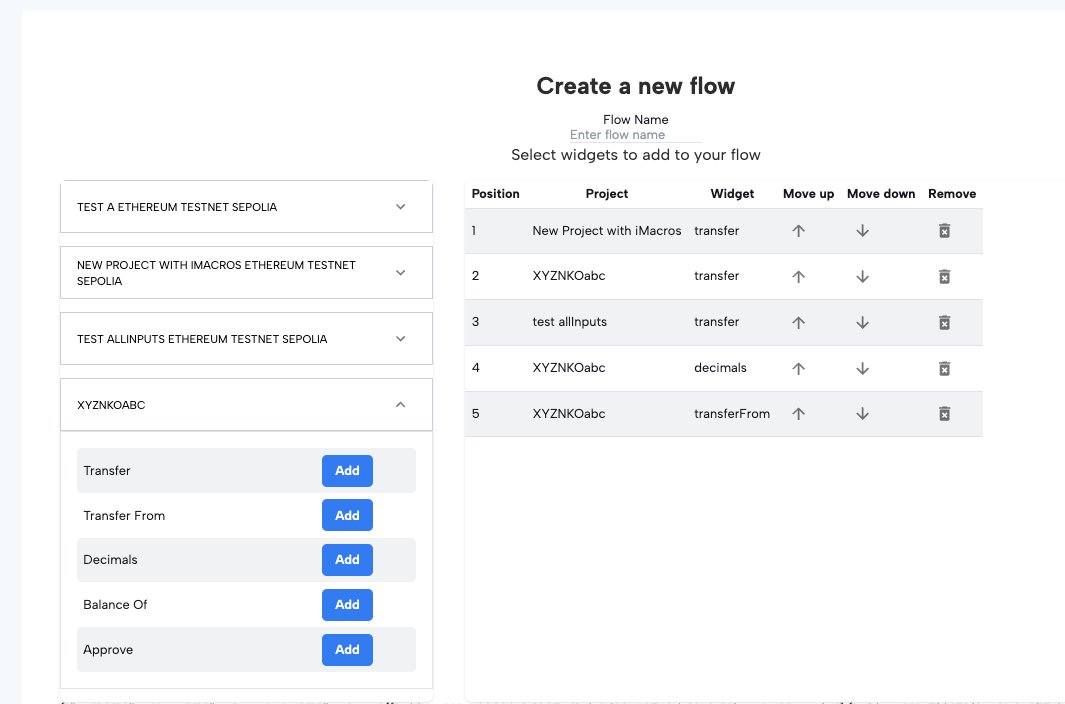Click Add next to Balance Of
The width and height of the screenshot is (1065, 704).
click(347, 605)
